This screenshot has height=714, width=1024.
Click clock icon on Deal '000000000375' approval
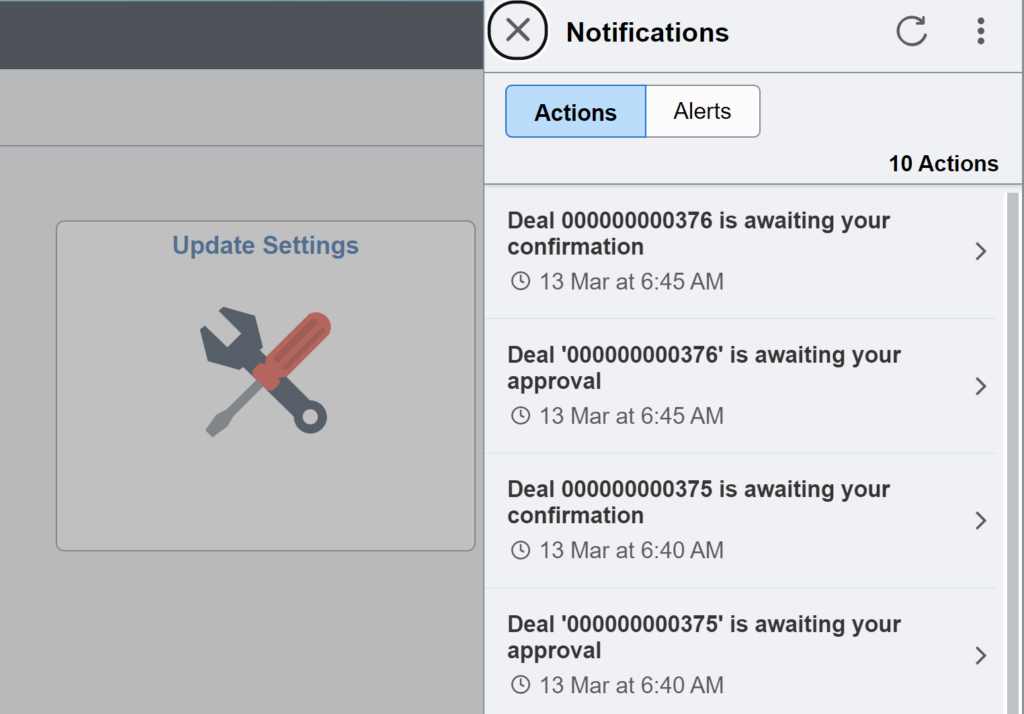click(x=520, y=685)
